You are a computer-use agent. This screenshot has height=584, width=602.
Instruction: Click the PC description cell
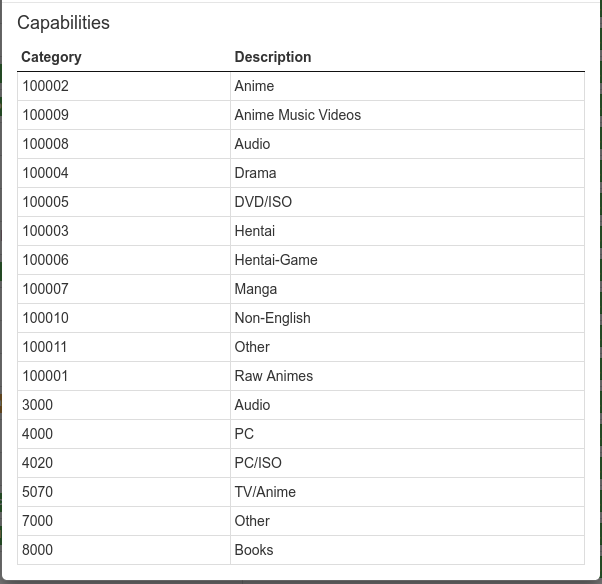[x=244, y=434]
